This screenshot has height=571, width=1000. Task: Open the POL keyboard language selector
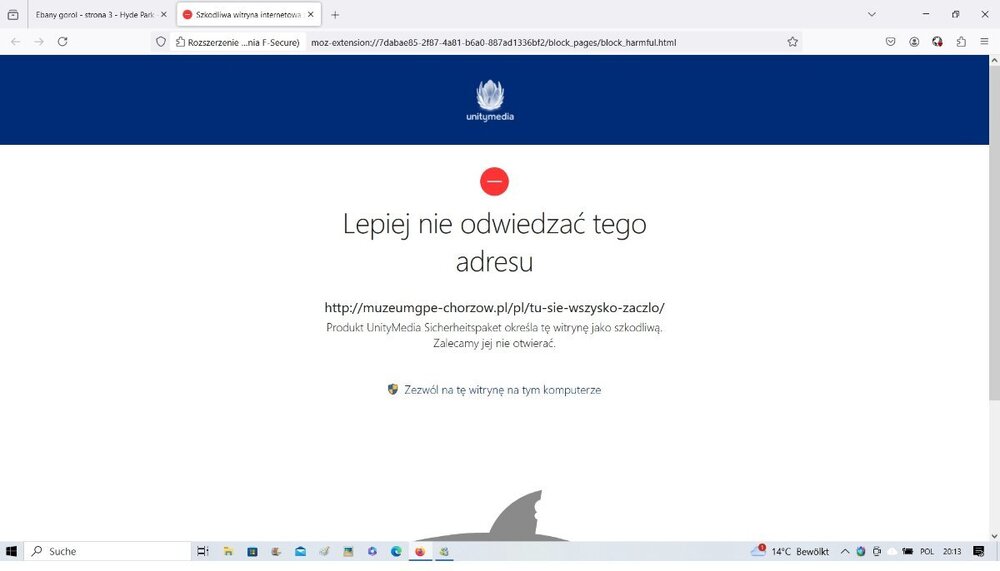927,551
